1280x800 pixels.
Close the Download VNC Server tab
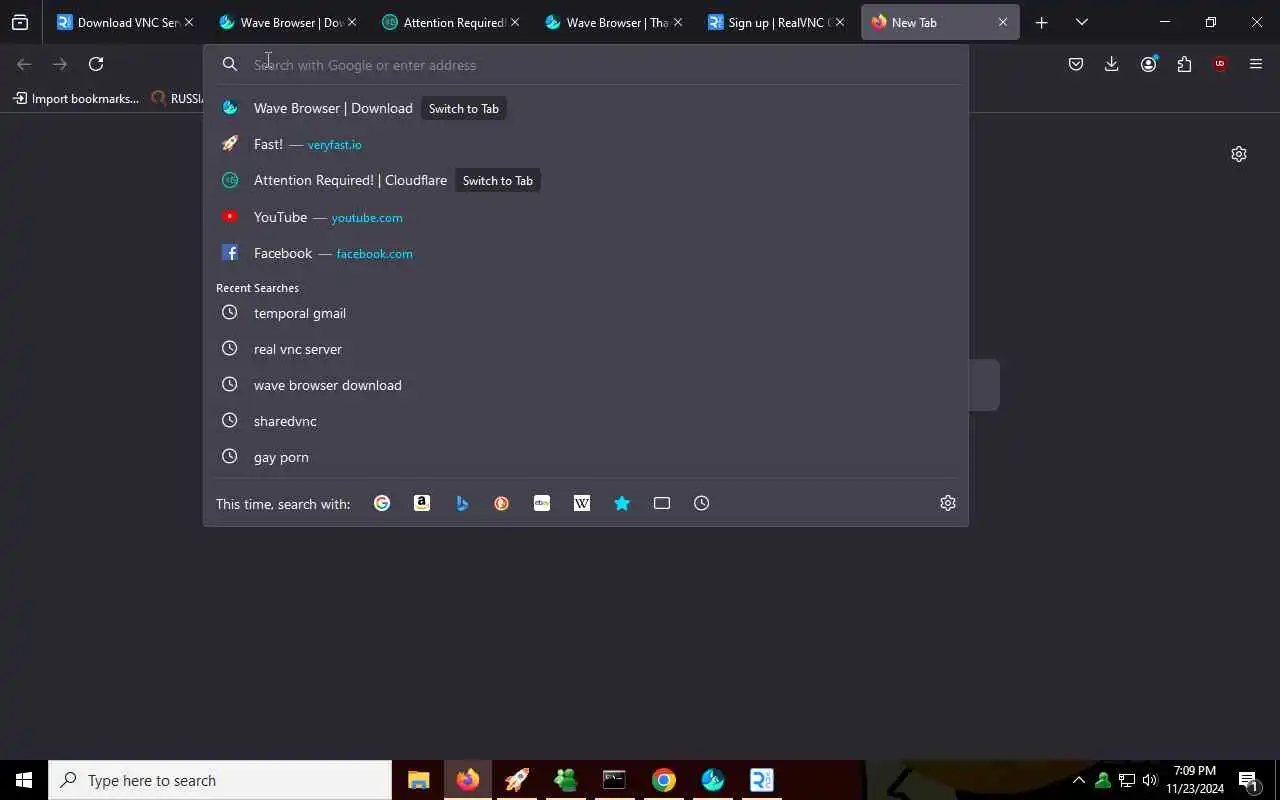pos(188,22)
